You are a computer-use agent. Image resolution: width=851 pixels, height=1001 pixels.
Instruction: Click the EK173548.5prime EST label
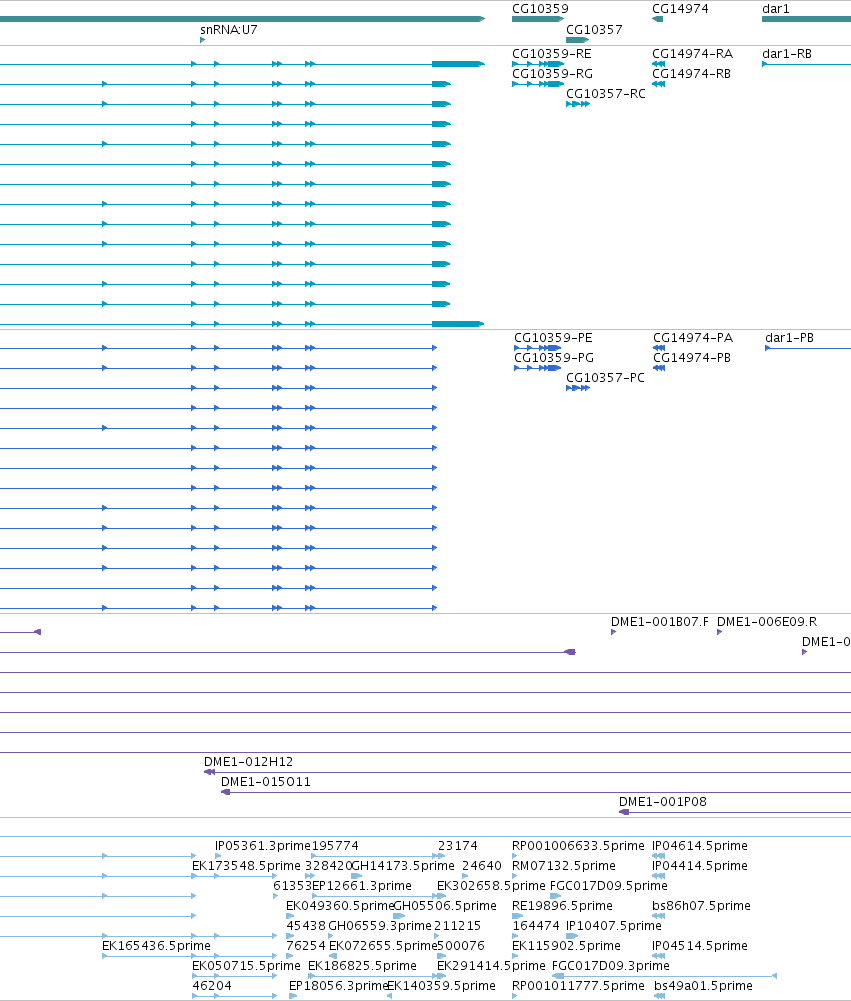point(246,866)
